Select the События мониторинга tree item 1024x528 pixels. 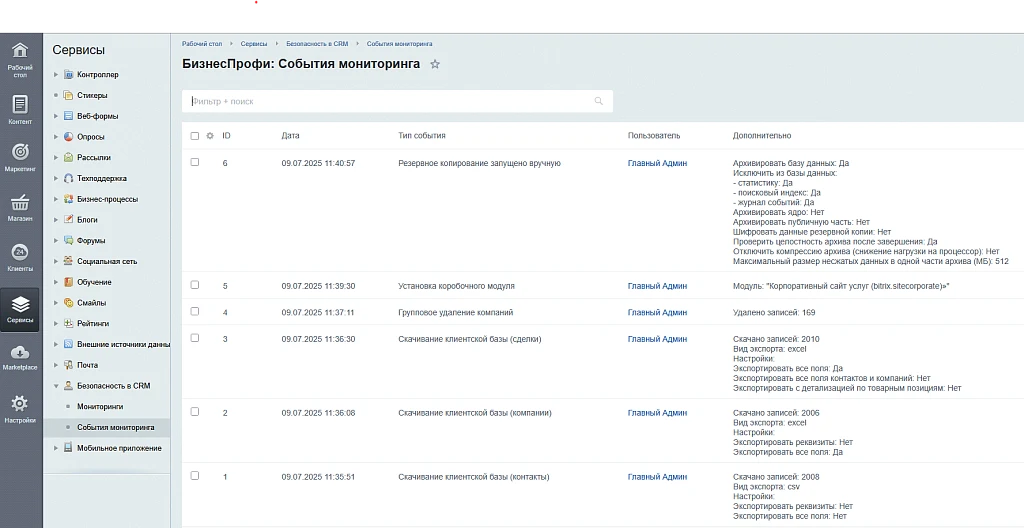116,427
